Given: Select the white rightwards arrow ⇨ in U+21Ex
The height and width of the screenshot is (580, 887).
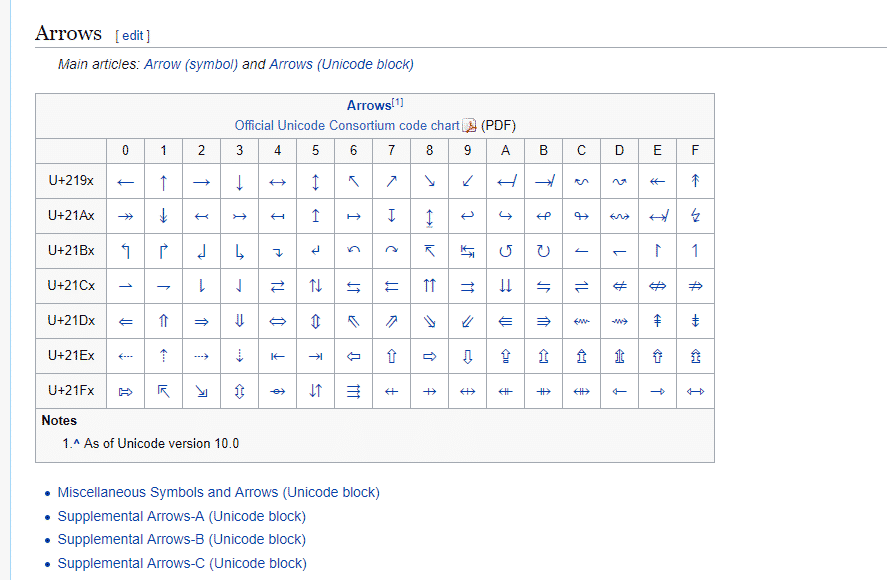Looking at the screenshot, I should 429,356.
